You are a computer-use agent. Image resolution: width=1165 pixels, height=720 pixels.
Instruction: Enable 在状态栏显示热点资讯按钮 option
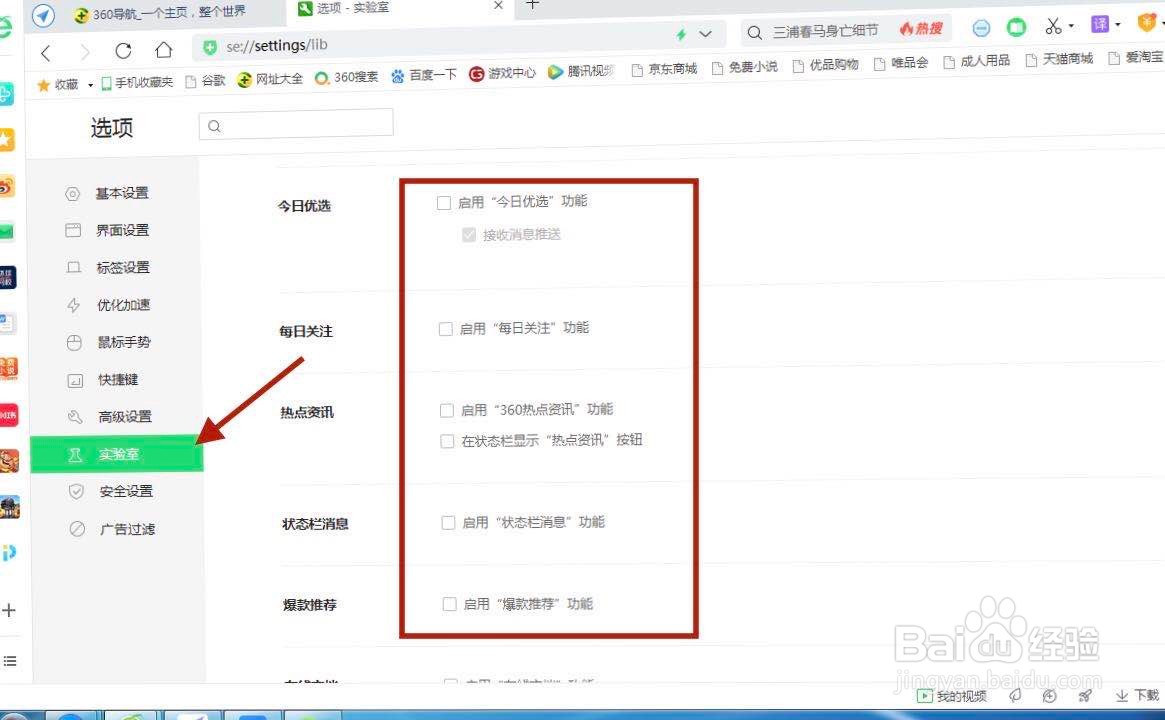point(447,440)
